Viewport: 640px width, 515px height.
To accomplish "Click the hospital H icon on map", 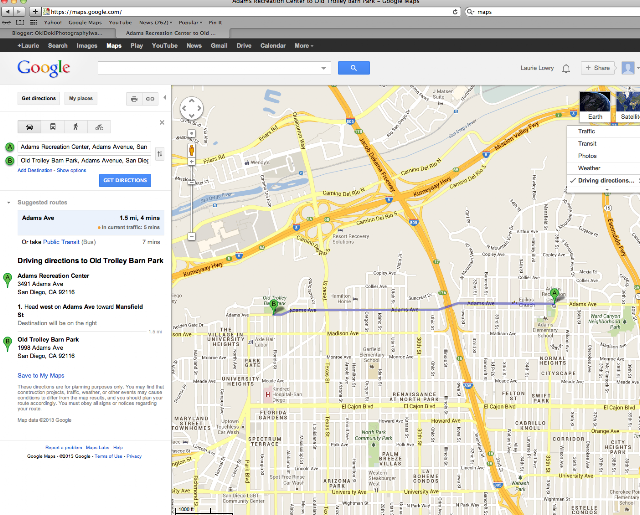I will coord(268,395).
